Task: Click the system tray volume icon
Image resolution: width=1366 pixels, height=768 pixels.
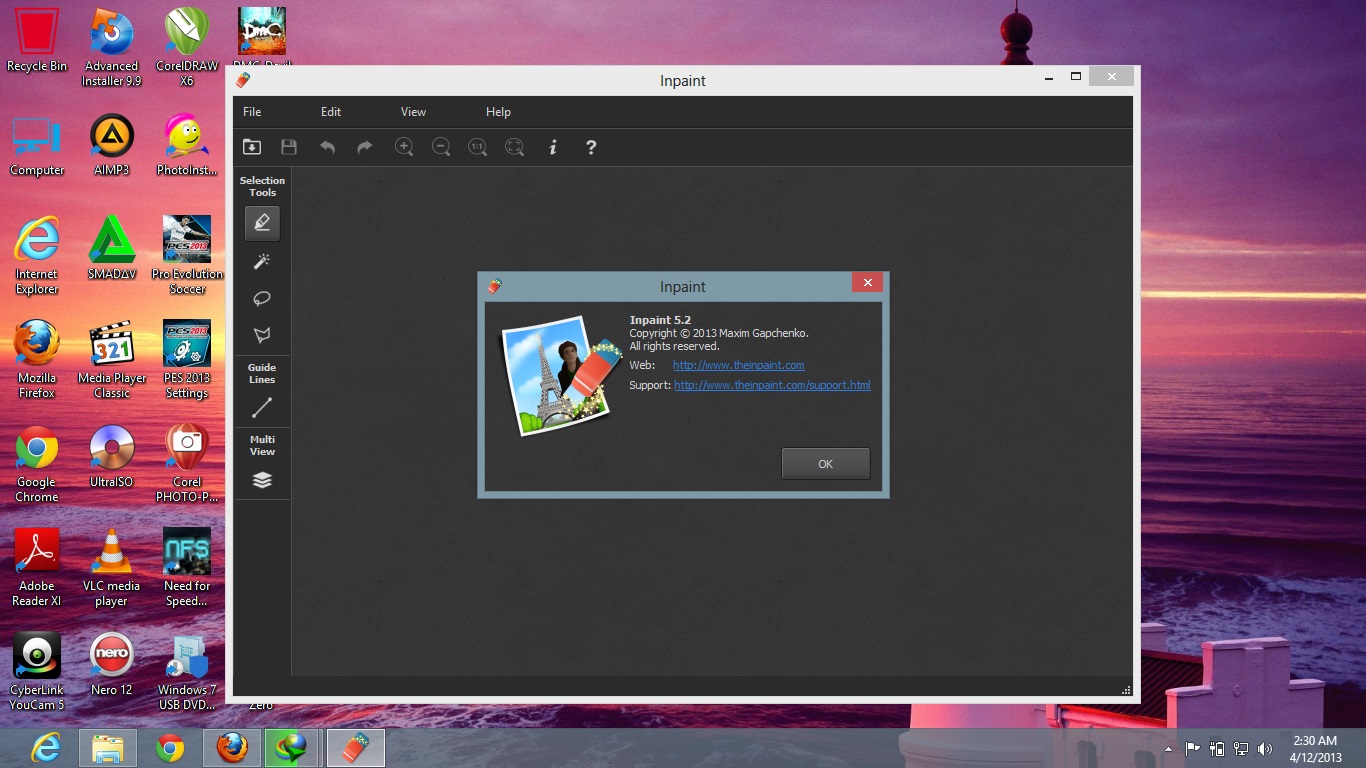Action: 1265,749
